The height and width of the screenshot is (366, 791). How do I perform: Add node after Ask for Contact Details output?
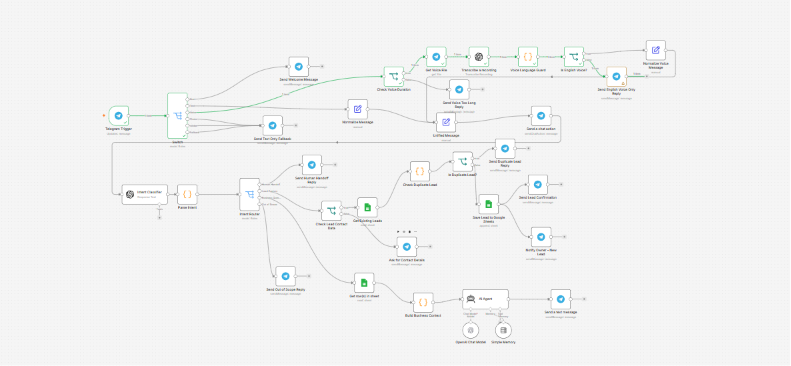point(430,247)
